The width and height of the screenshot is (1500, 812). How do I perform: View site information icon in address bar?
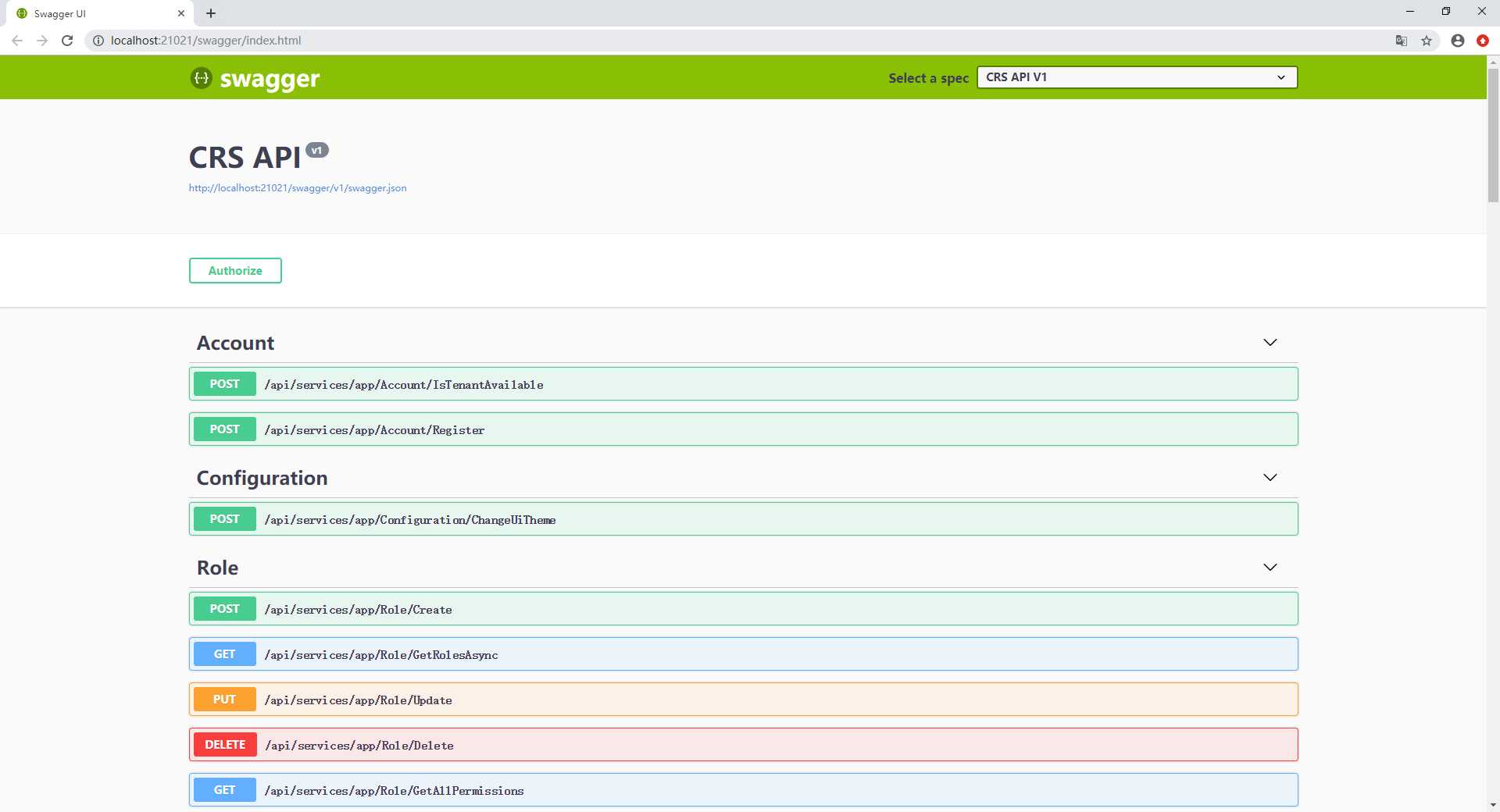click(x=98, y=41)
